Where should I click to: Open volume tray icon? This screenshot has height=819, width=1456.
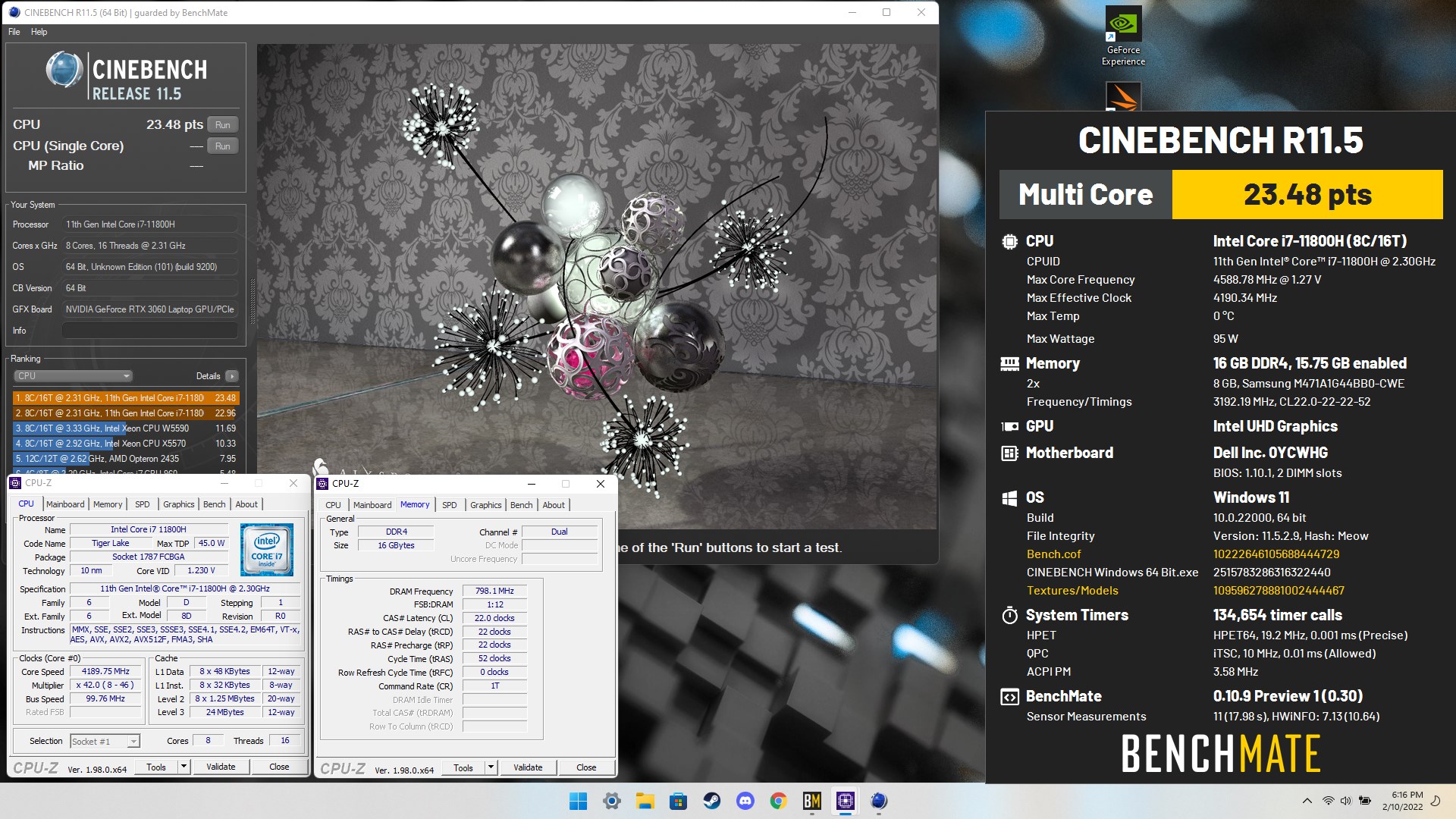[x=1346, y=801]
